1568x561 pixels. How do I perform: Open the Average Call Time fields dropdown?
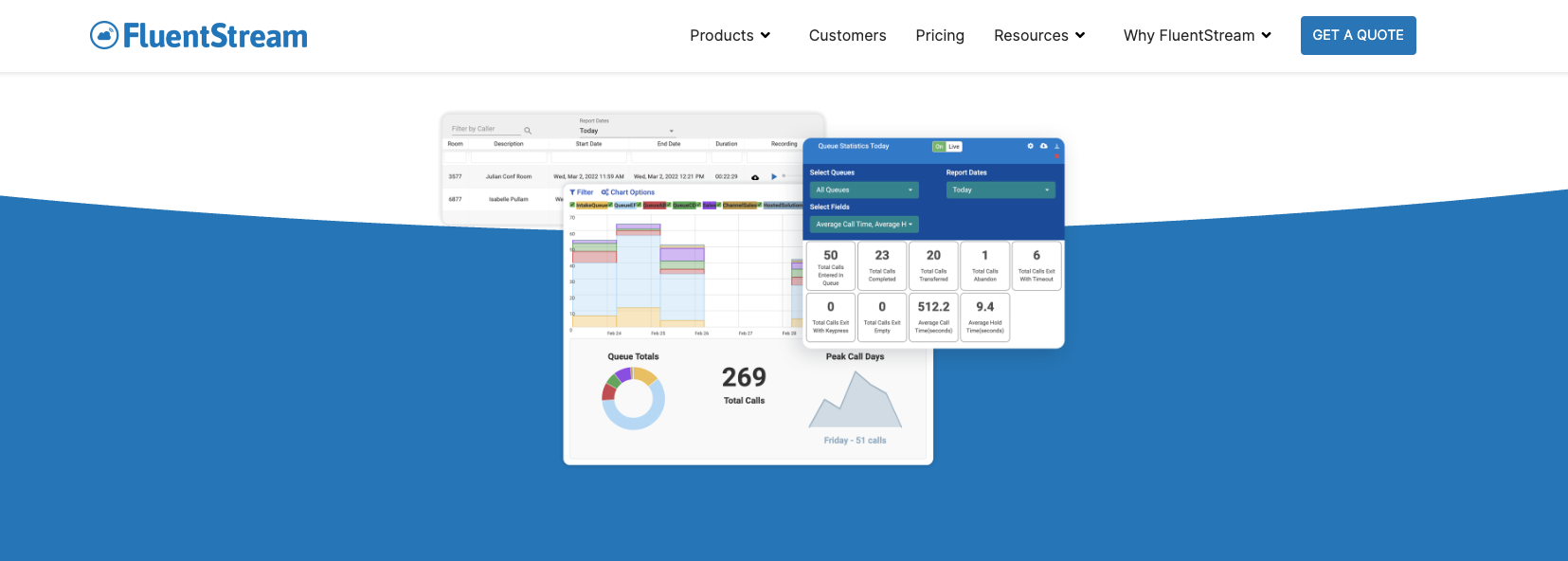(x=864, y=225)
